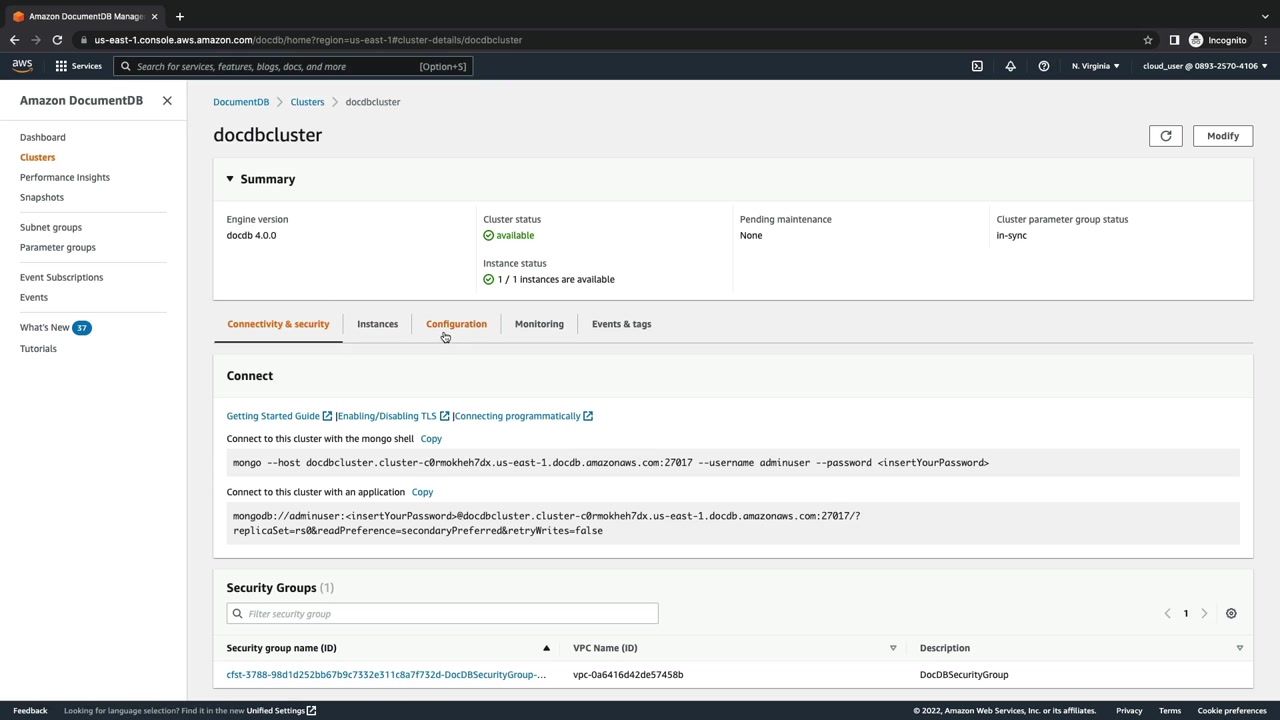The width and height of the screenshot is (1280, 720).
Task: Copy the mongo shell connection command
Action: point(431,439)
